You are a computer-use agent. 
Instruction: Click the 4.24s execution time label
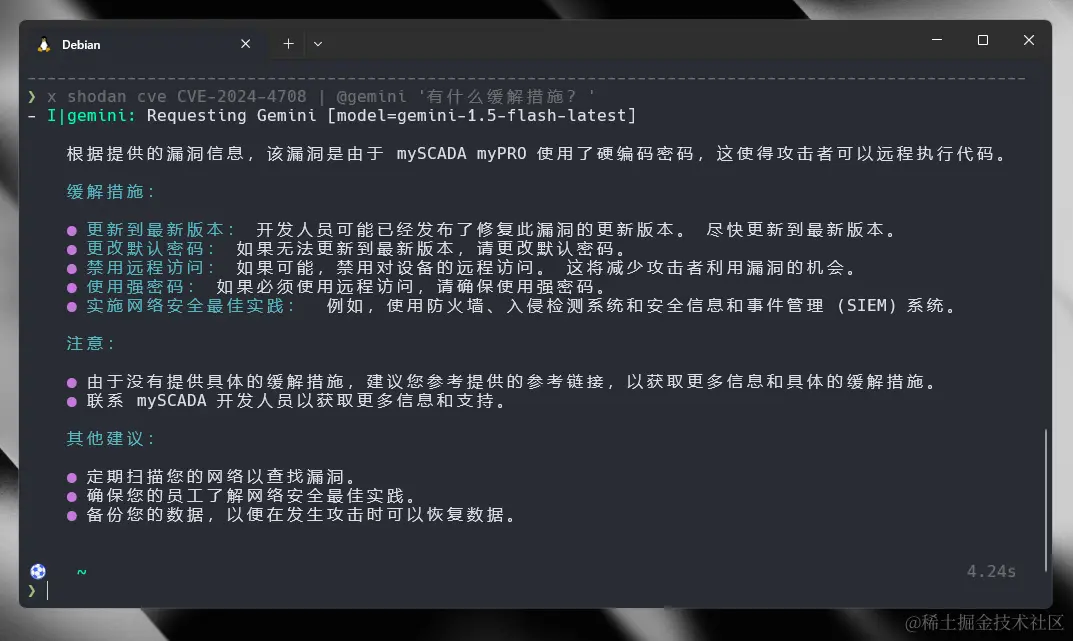coord(991,571)
